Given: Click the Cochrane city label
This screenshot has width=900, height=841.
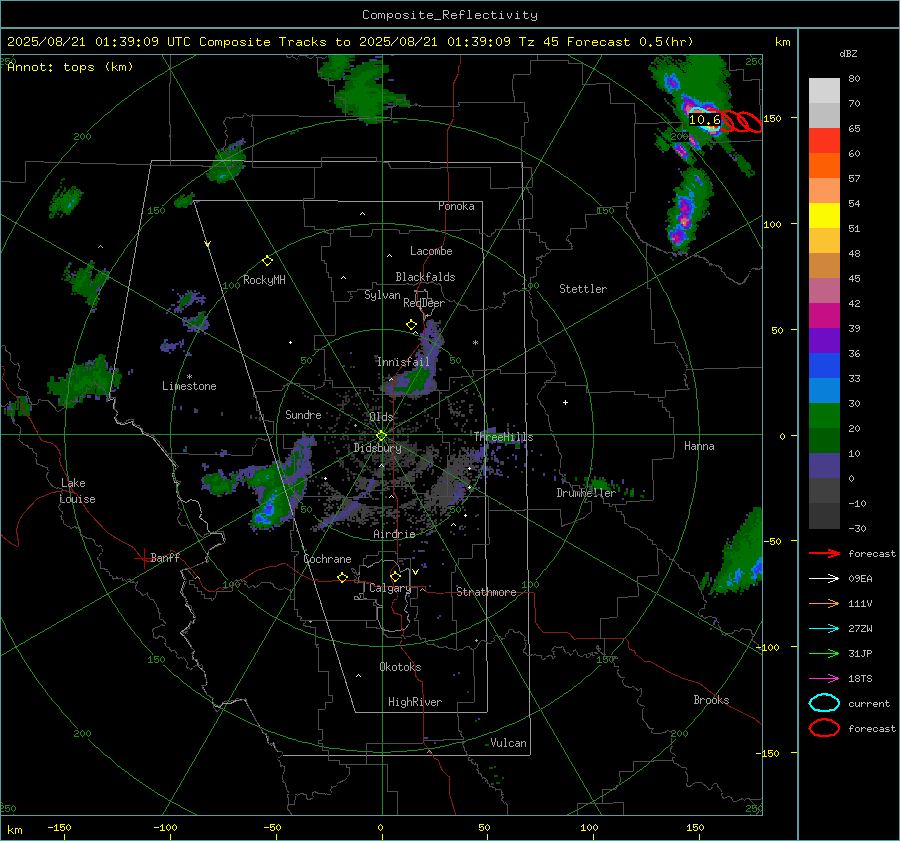Looking at the screenshot, I should click(x=327, y=559).
